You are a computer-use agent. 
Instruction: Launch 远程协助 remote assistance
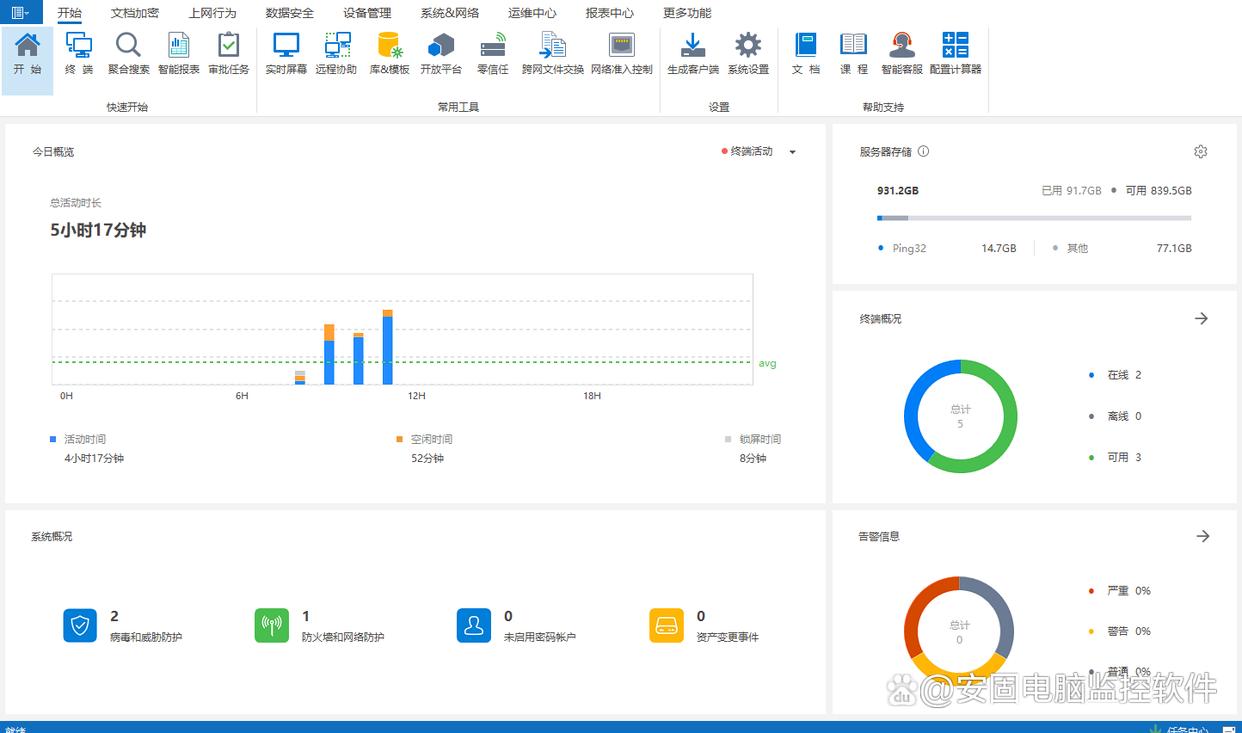click(336, 53)
